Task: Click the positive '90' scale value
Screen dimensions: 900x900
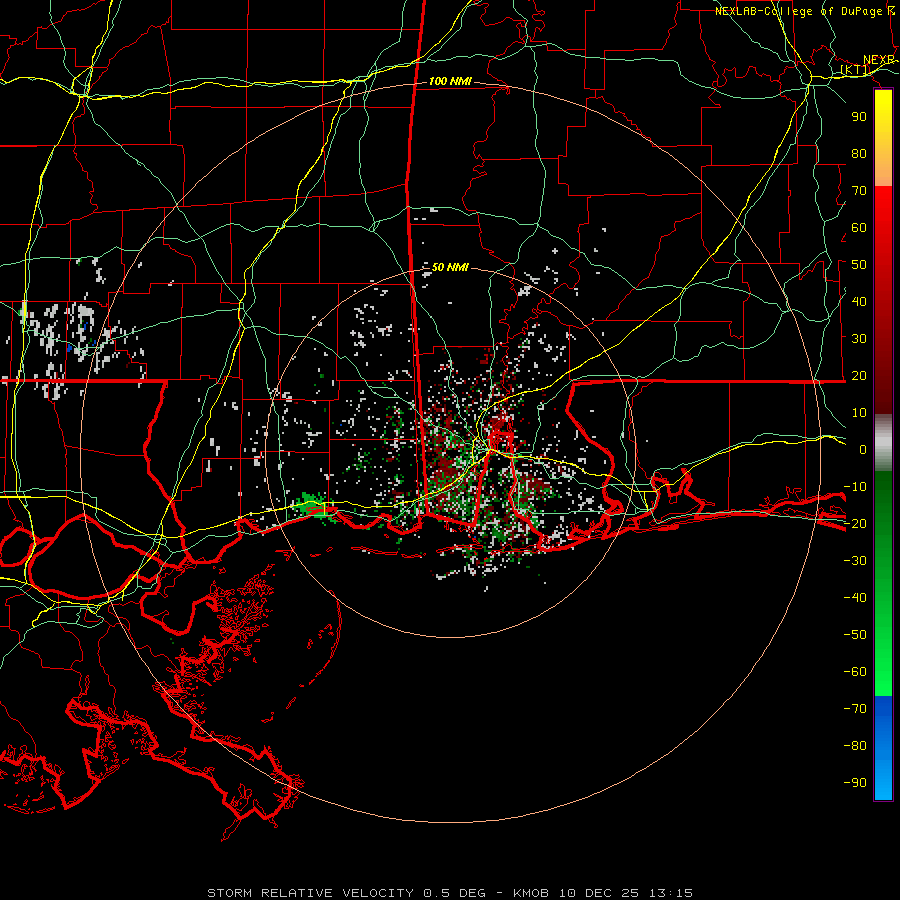Action: [859, 117]
